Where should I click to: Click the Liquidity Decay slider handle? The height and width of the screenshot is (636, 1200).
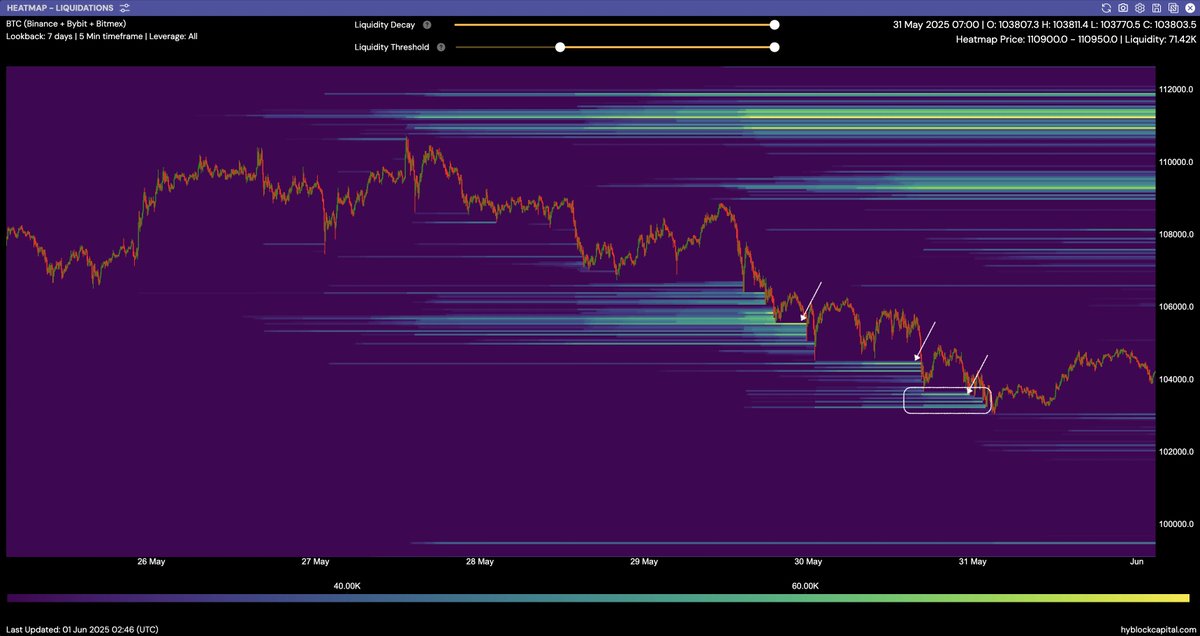click(774, 25)
